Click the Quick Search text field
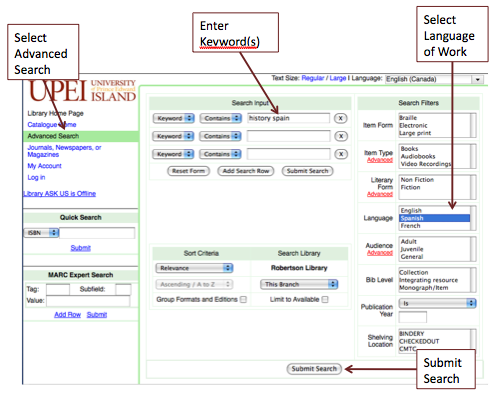Image resolution: width=502 pixels, height=399 pixels. tap(97, 233)
